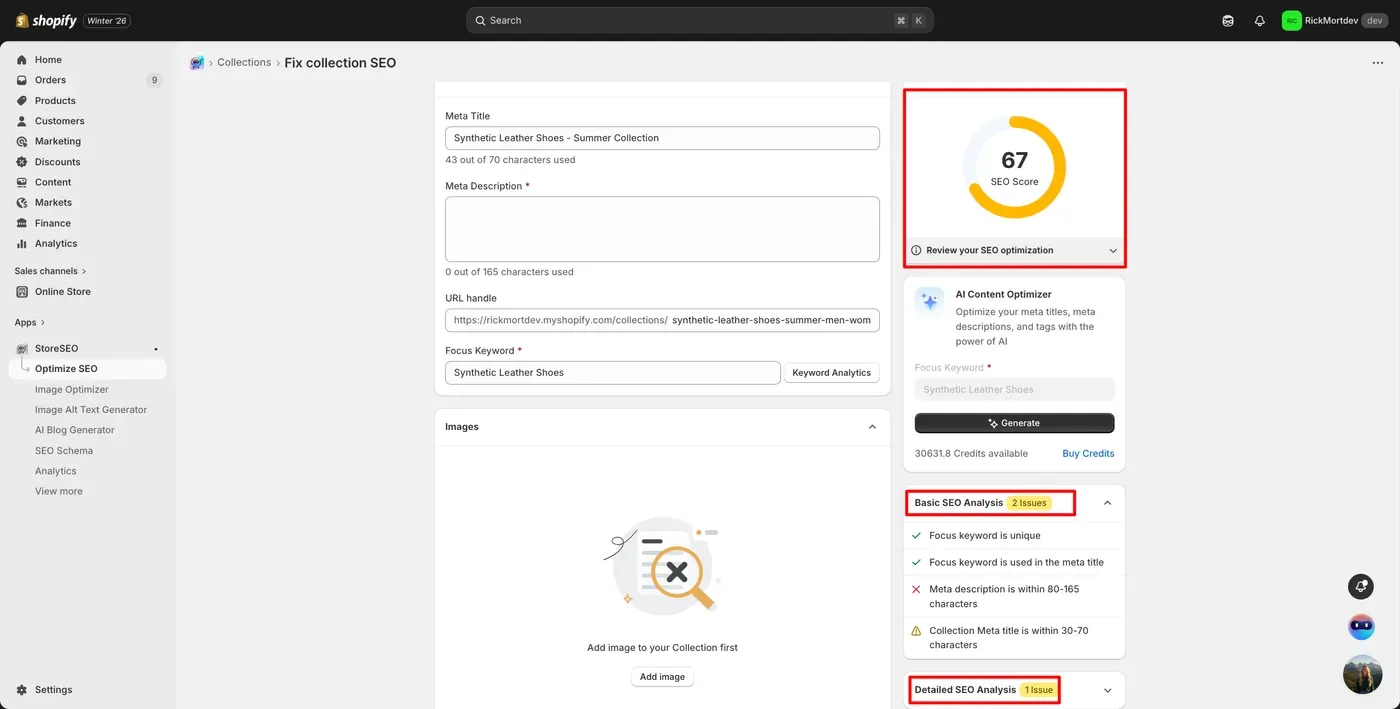
Task: Expand the Detailed SEO Analysis section
Action: tap(1107, 690)
